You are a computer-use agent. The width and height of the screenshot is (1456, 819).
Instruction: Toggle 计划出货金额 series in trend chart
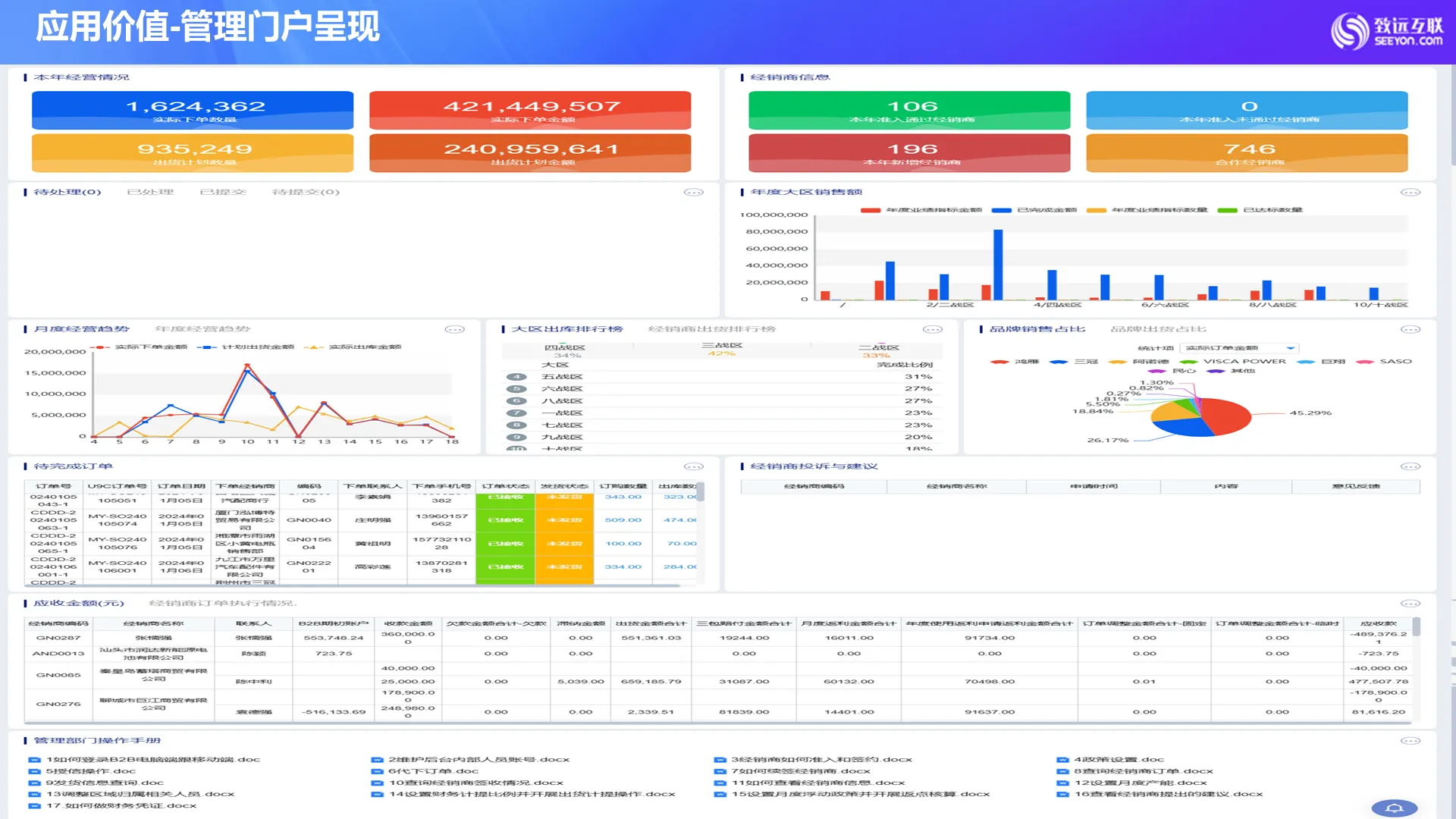246,347
